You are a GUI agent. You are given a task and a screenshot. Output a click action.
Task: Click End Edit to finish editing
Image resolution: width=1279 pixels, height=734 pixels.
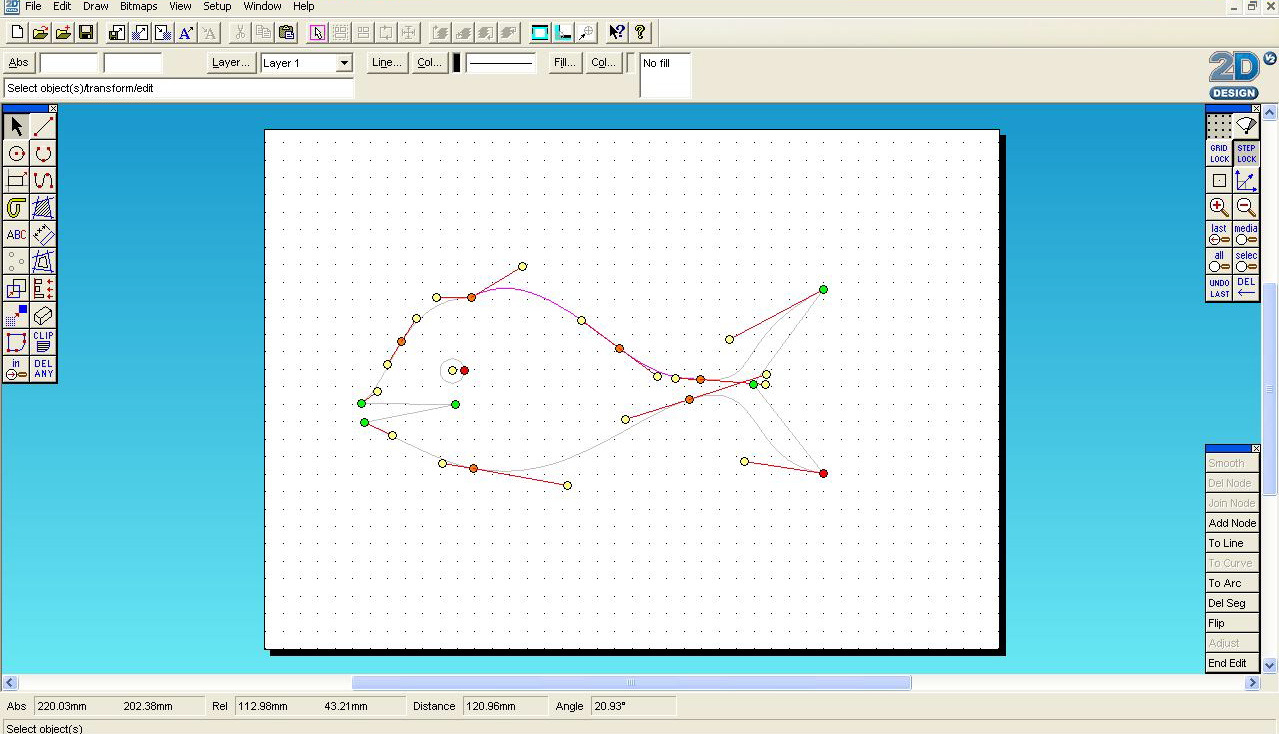click(x=1231, y=663)
